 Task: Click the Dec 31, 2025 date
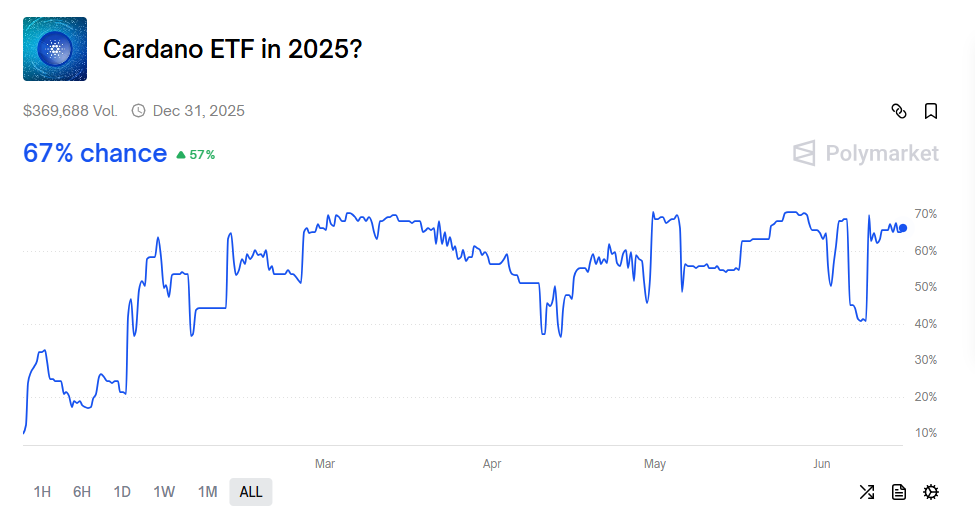click(198, 111)
